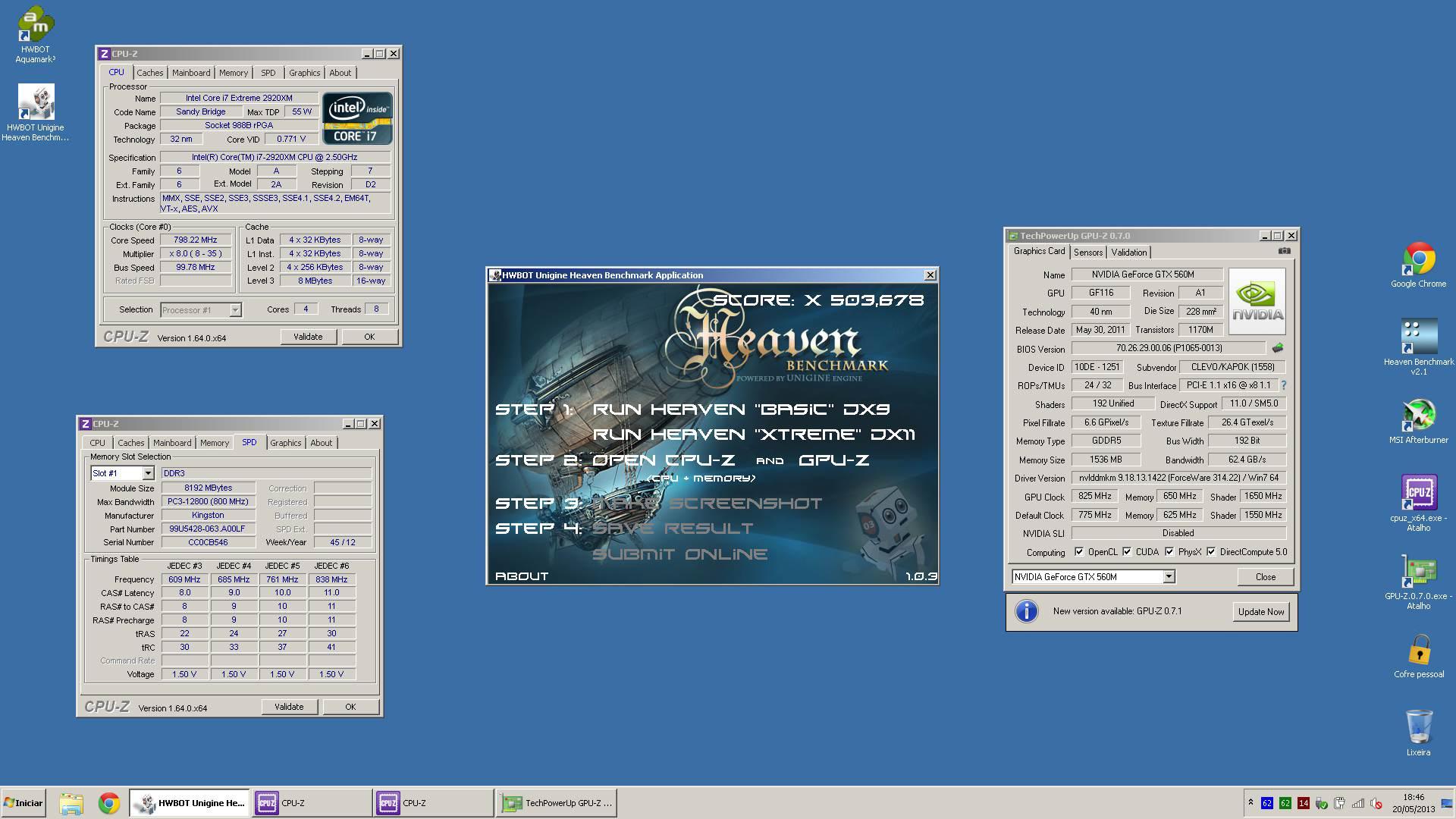The height and width of the screenshot is (819, 1456).
Task: Click the network signal tray icon
Action: tap(1357, 803)
